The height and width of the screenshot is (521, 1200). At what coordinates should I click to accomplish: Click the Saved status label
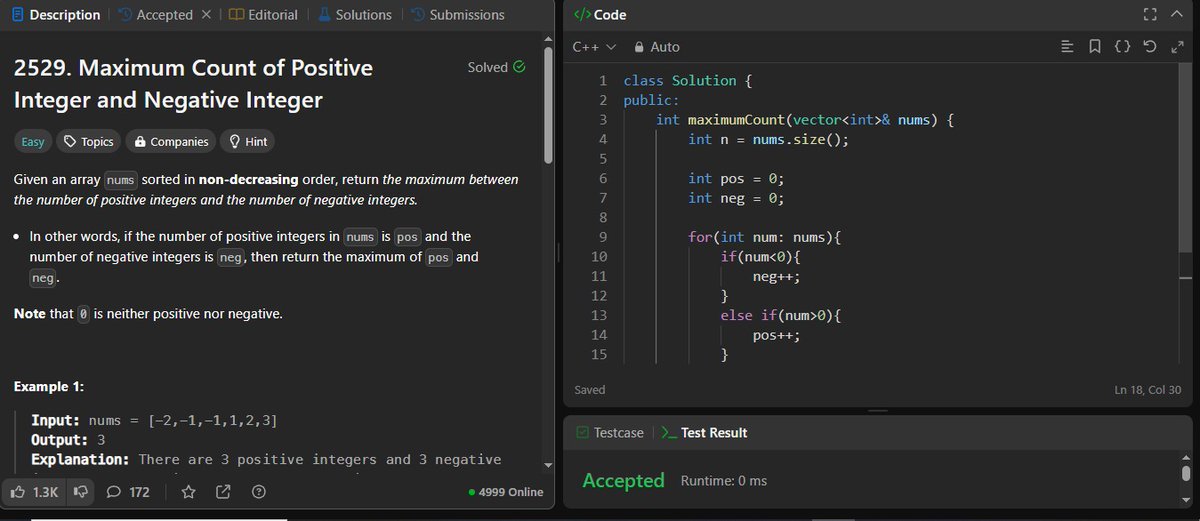590,389
